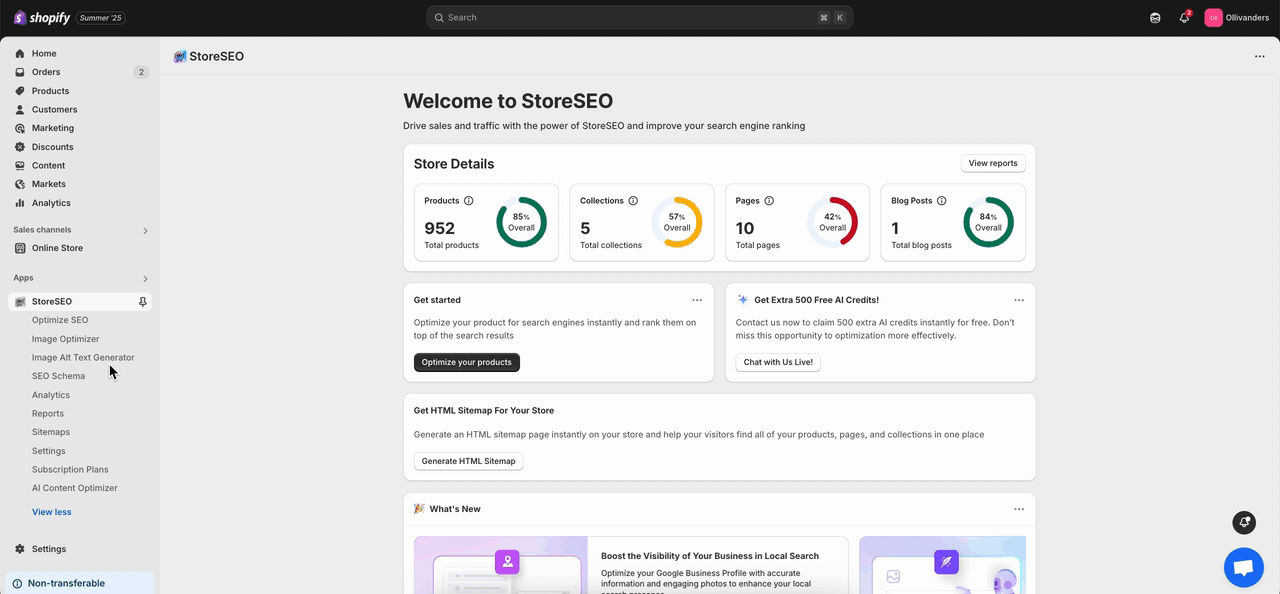1280x594 pixels.
Task: Click the Discounts badge icon
Action: (x=20, y=147)
